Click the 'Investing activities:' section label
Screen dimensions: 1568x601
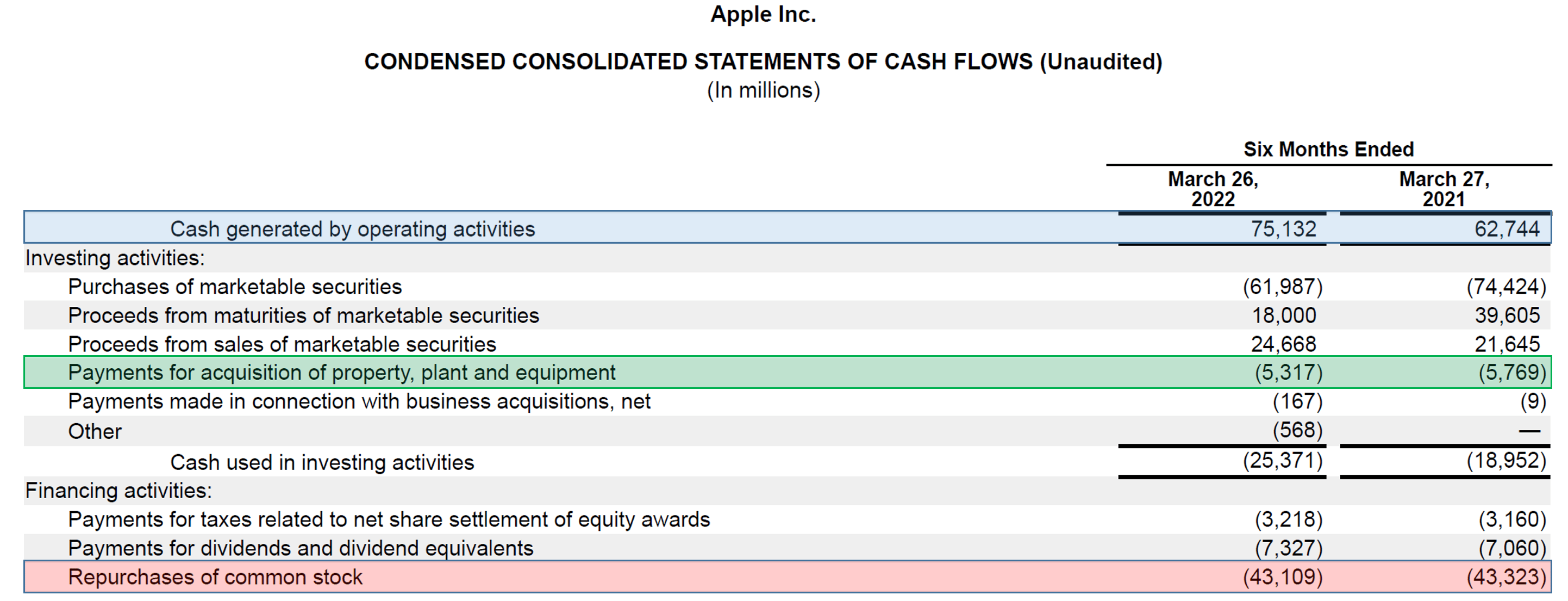115,258
